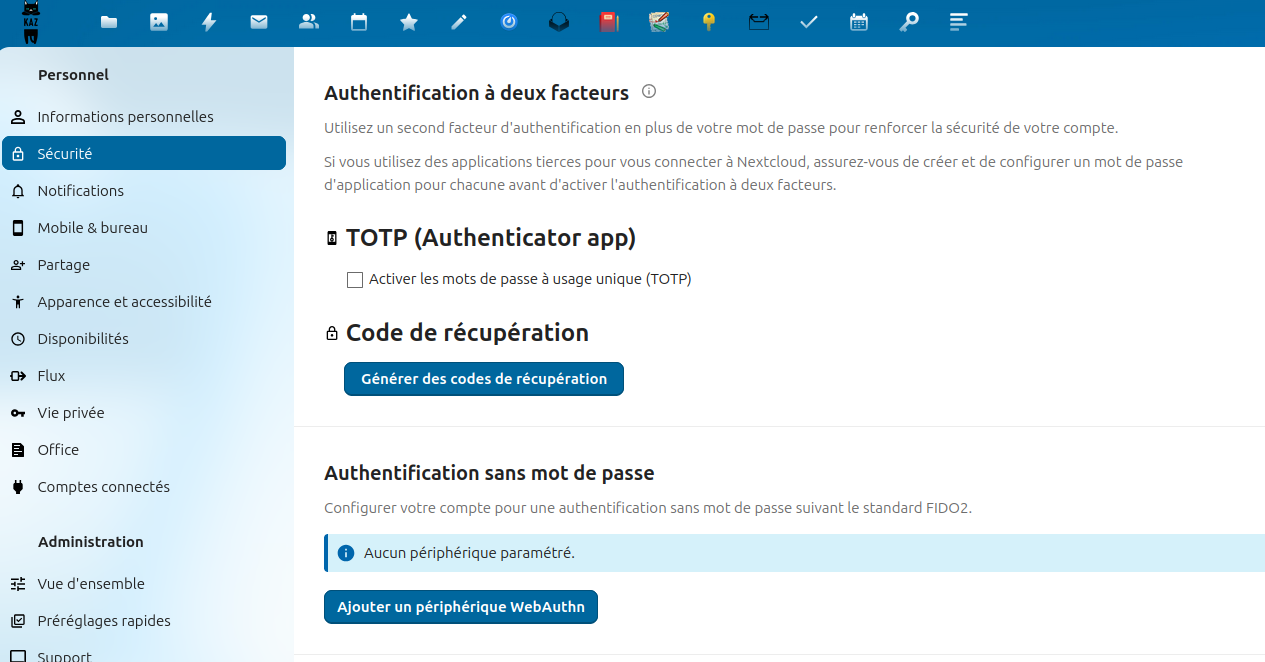Image resolution: width=1265 pixels, height=662 pixels.
Task: Click Générer des codes de récupération
Action: [484, 379]
